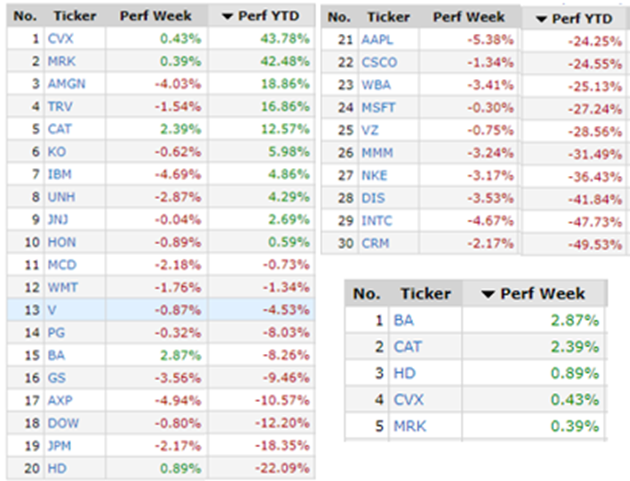The width and height of the screenshot is (630, 481).
Task: Open the UNH ticker link
Action: [61, 197]
